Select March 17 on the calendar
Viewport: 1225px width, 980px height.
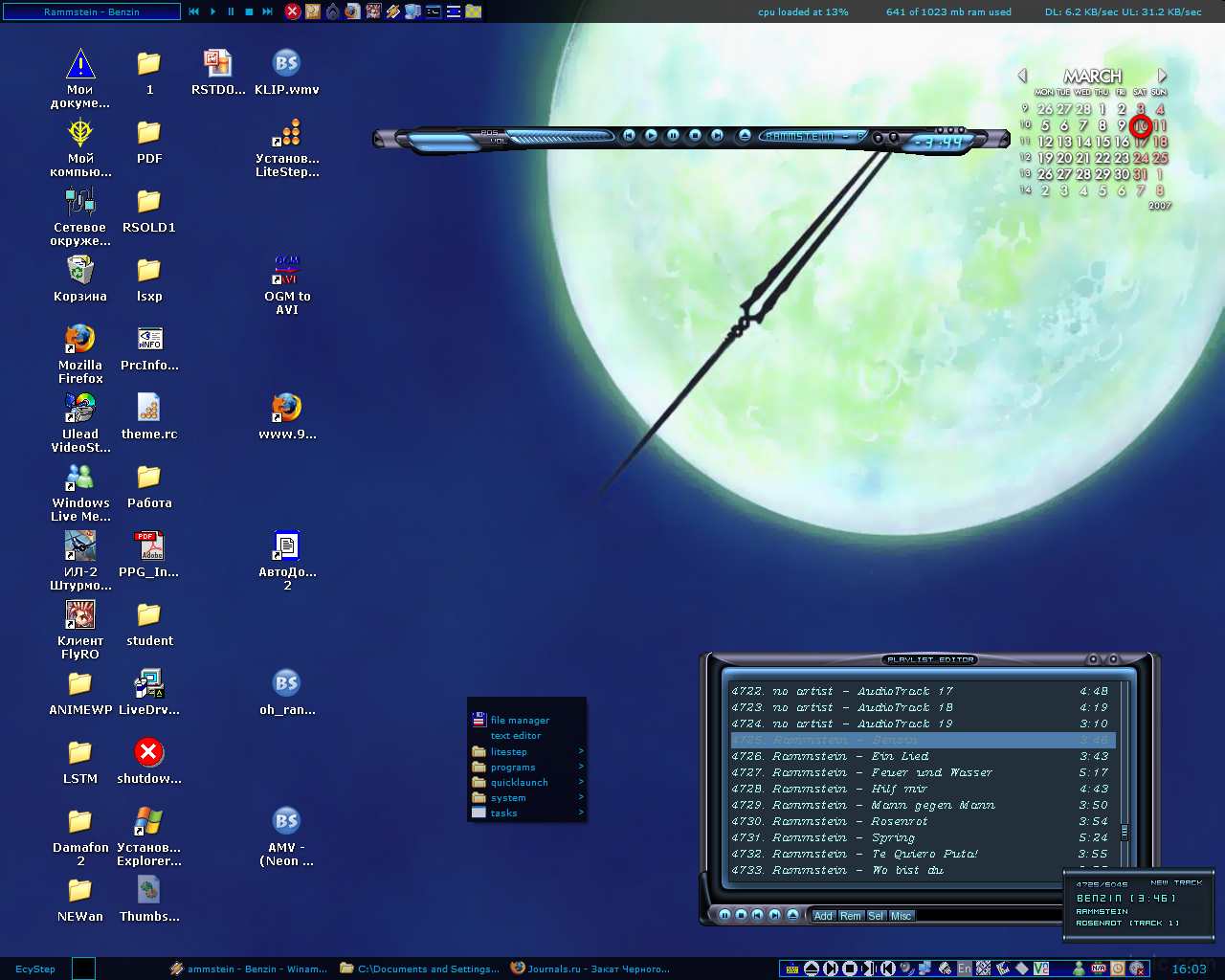tap(1141, 142)
